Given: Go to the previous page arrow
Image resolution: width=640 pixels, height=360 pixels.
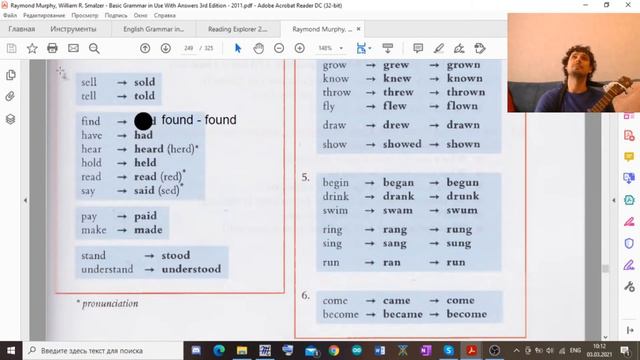Looking at the screenshot, I should pos(145,48).
